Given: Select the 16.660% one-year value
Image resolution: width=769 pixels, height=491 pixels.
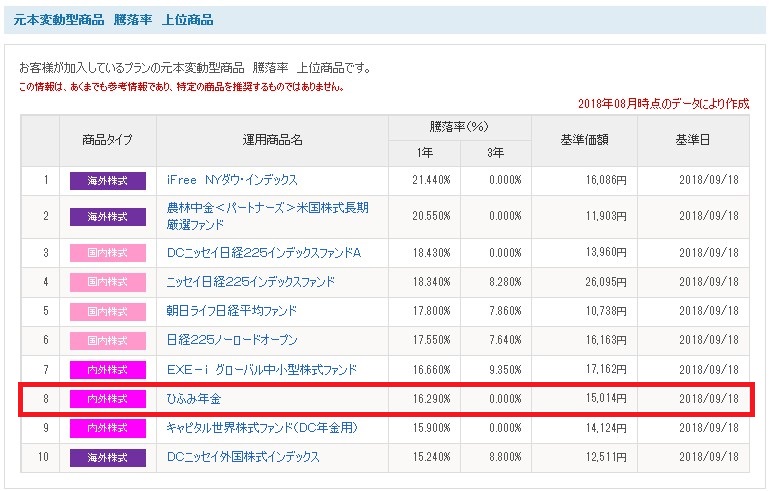Looking at the screenshot, I should 431,369.
